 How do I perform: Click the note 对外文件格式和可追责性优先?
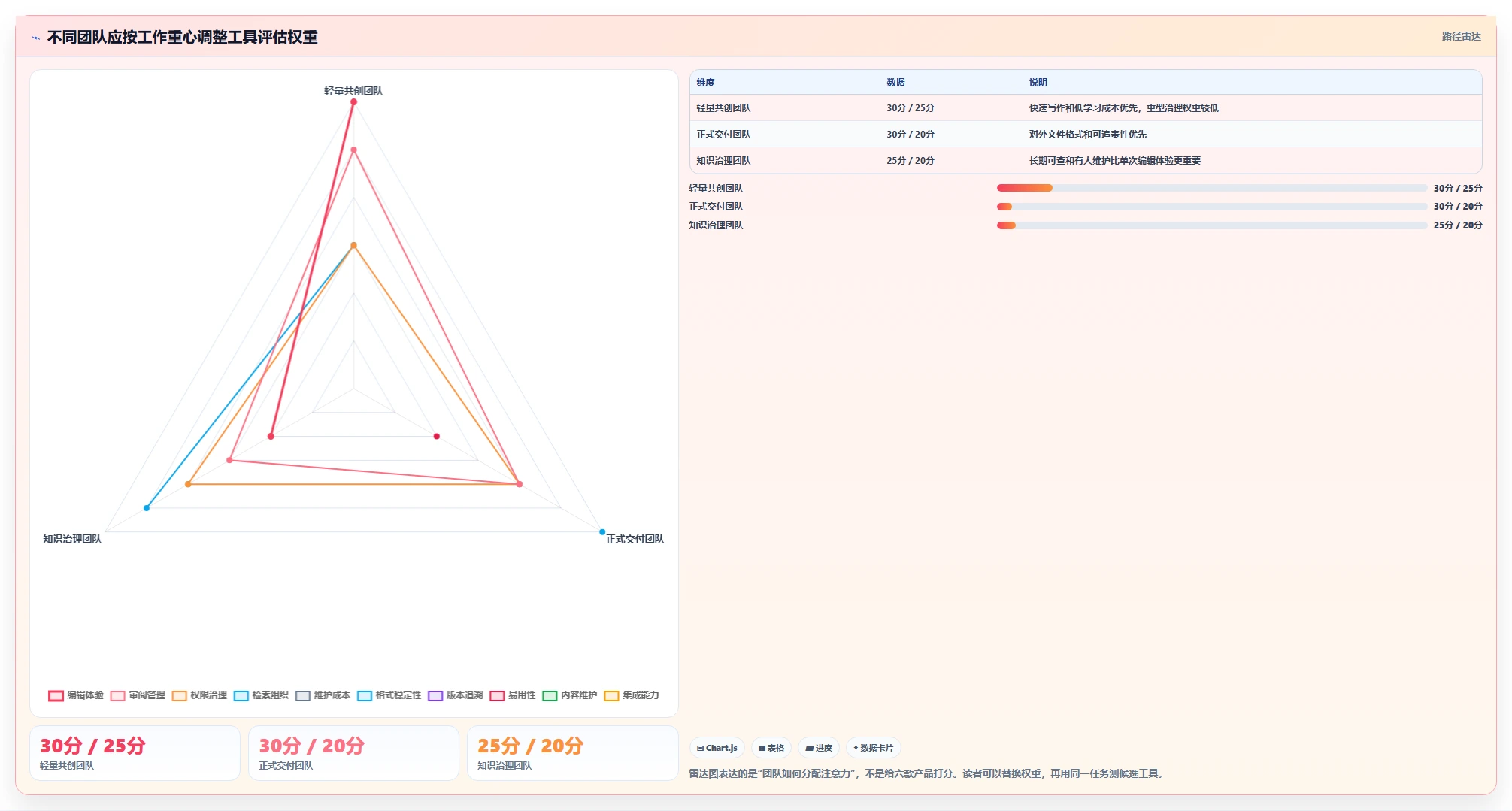(1088, 135)
